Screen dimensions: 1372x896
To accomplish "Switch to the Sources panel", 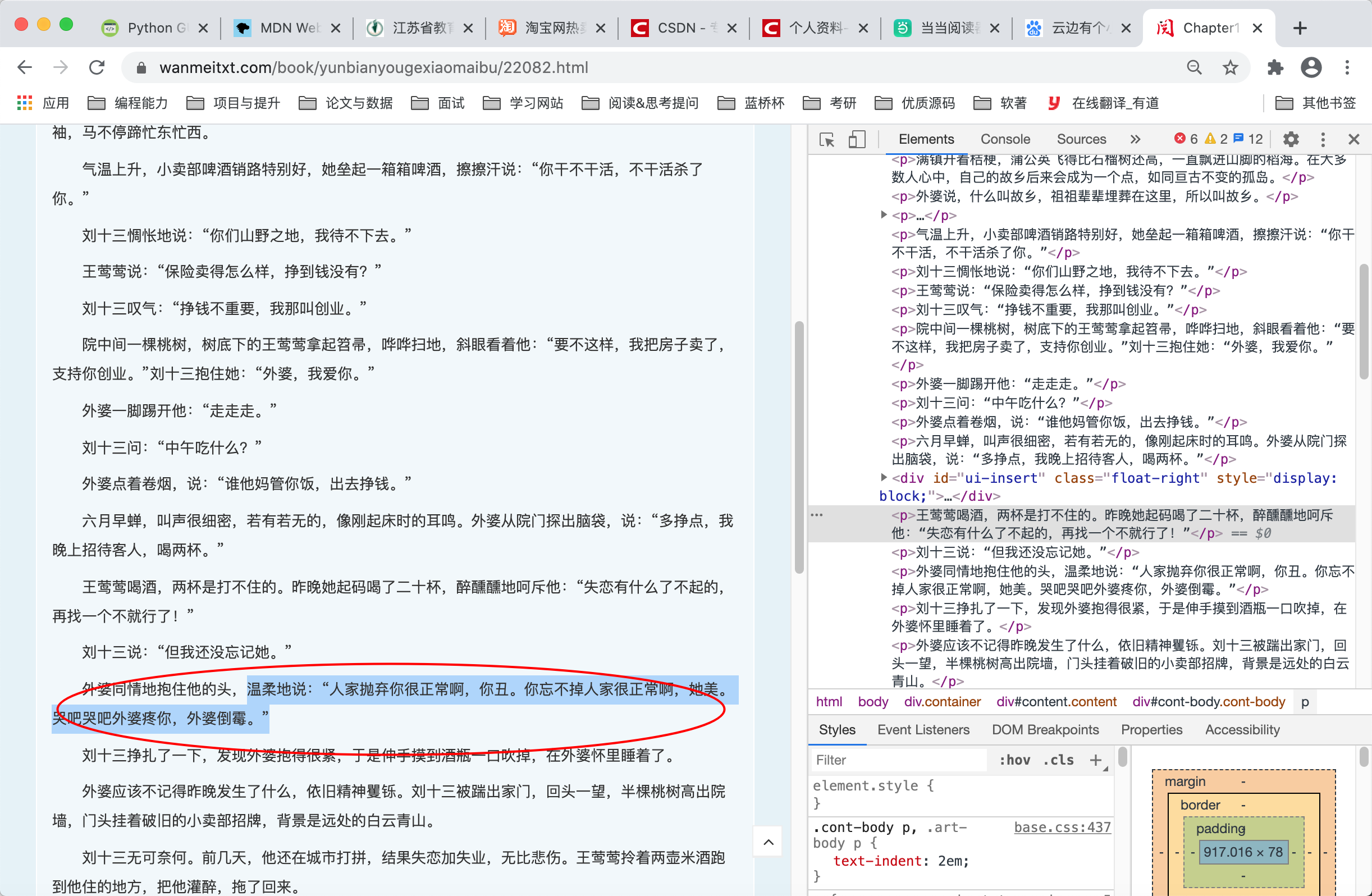I will tap(1081, 139).
